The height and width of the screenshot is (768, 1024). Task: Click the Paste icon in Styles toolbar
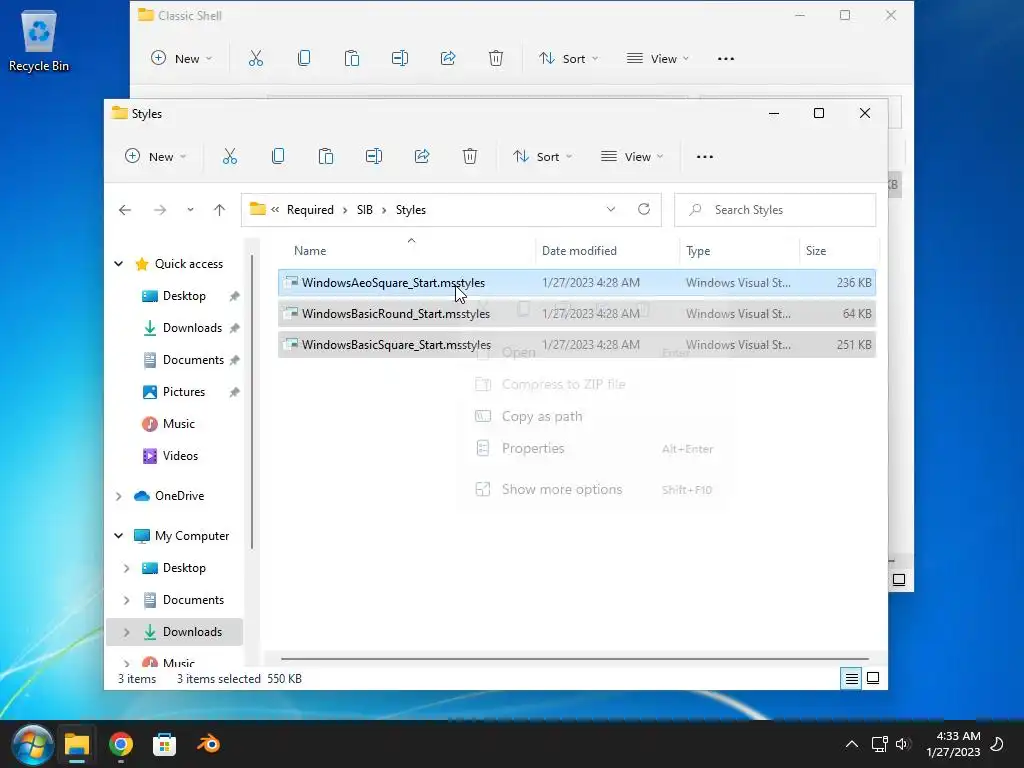(x=326, y=157)
